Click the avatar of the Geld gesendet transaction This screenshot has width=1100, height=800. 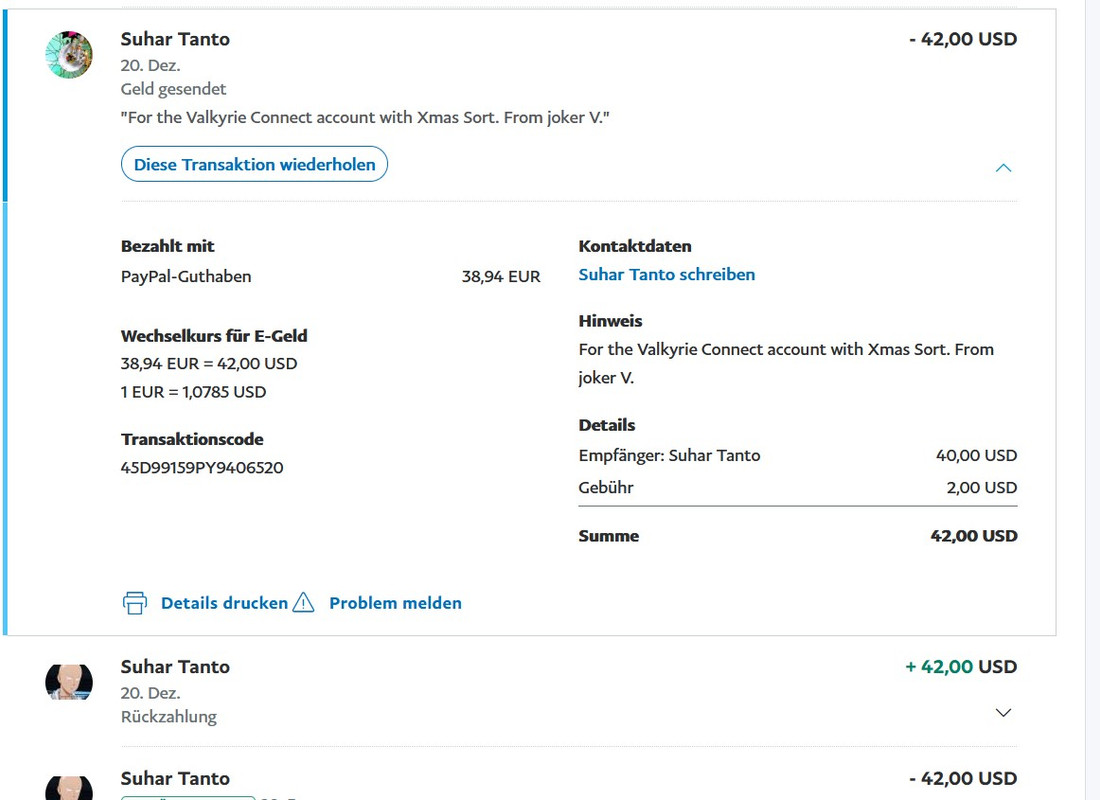pos(69,55)
